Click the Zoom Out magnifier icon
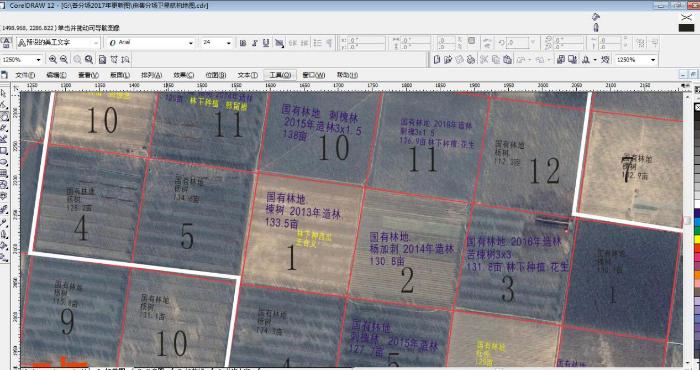The image size is (700, 370). 64,59
